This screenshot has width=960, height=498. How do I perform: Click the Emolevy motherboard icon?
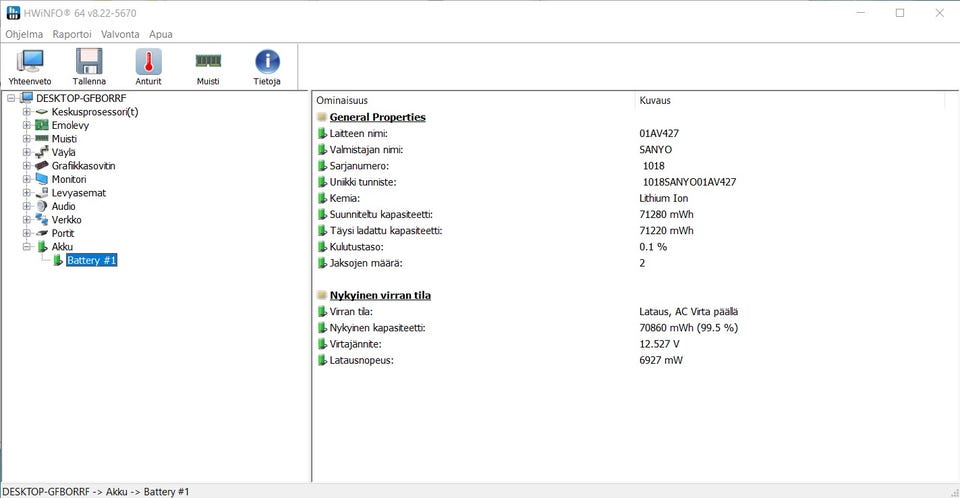click(x=42, y=125)
